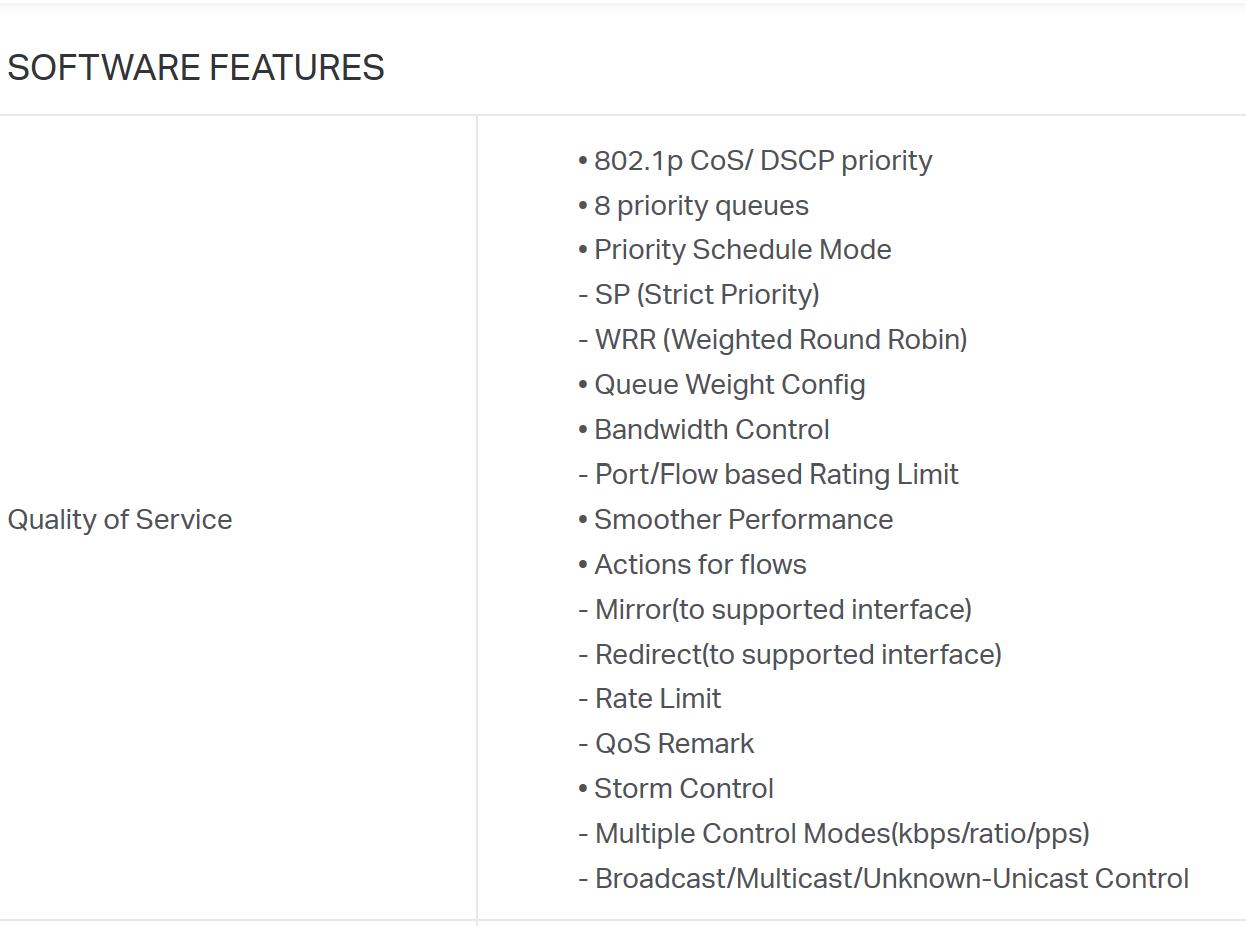Image resolution: width=1246 pixels, height=926 pixels.
Task: Click the SOFTWARE FEATURES heading
Action: pyautogui.click(x=196, y=68)
